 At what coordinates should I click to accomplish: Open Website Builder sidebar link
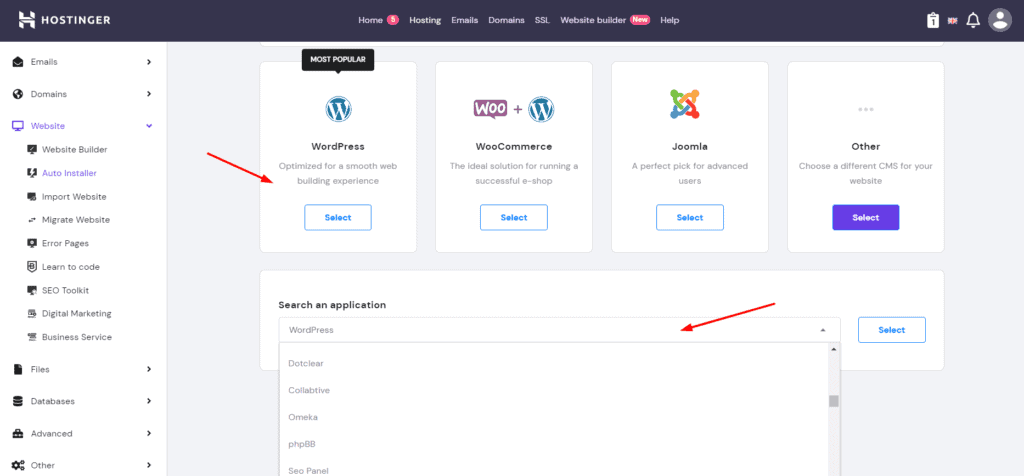tap(74, 150)
